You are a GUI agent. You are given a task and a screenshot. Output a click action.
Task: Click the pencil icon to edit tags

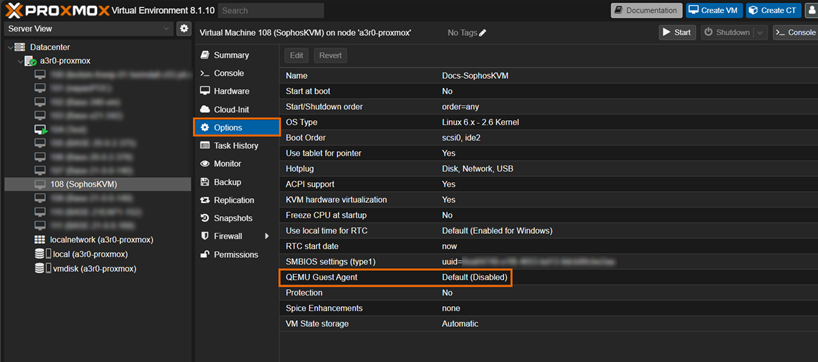[483, 33]
